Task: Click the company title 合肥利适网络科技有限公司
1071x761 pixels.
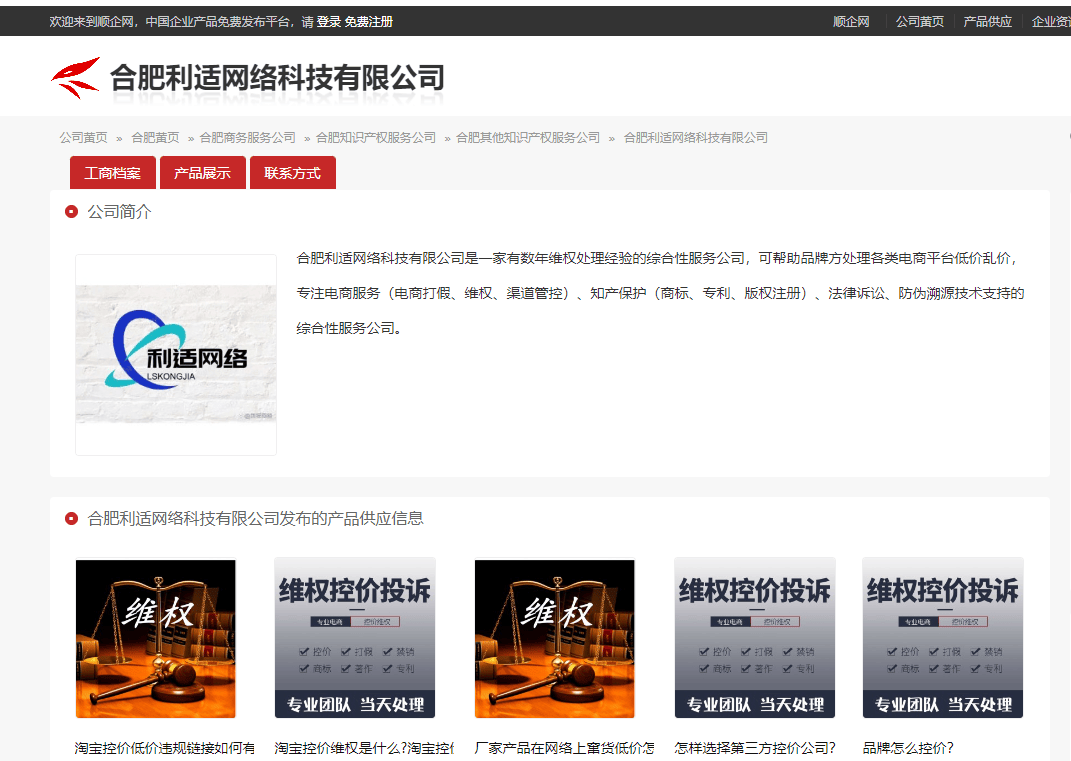Action: pos(277,77)
